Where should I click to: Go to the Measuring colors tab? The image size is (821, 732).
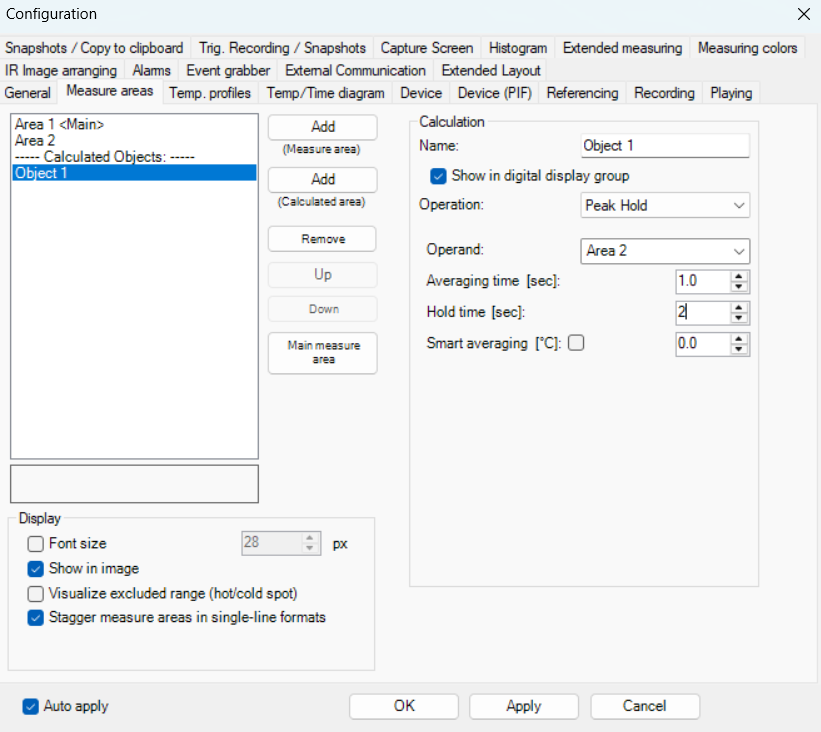747,48
